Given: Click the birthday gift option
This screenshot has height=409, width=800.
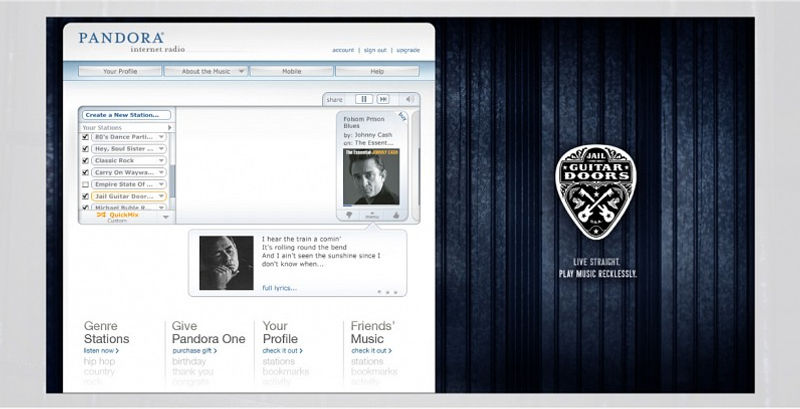Looking at the screenshot, I should point(189,361).
